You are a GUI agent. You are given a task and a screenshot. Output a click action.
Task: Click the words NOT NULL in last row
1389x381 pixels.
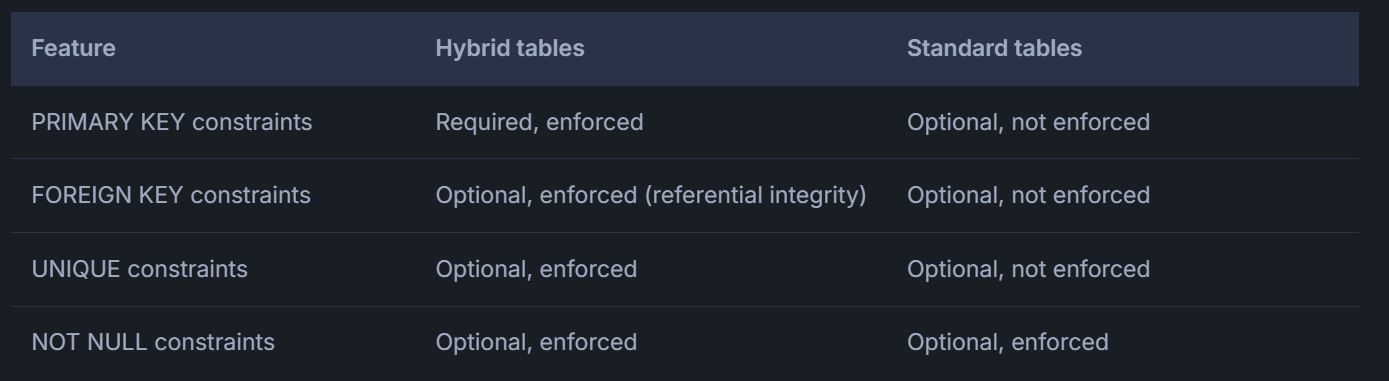tap(90, 342)
